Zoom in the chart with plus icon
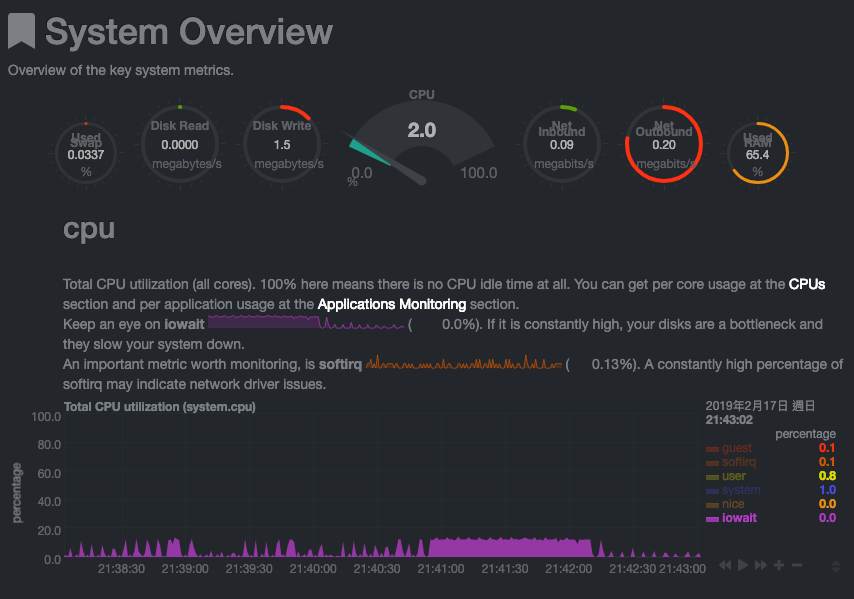The width and height of the screenshot is (854, 599). point(779,565)
